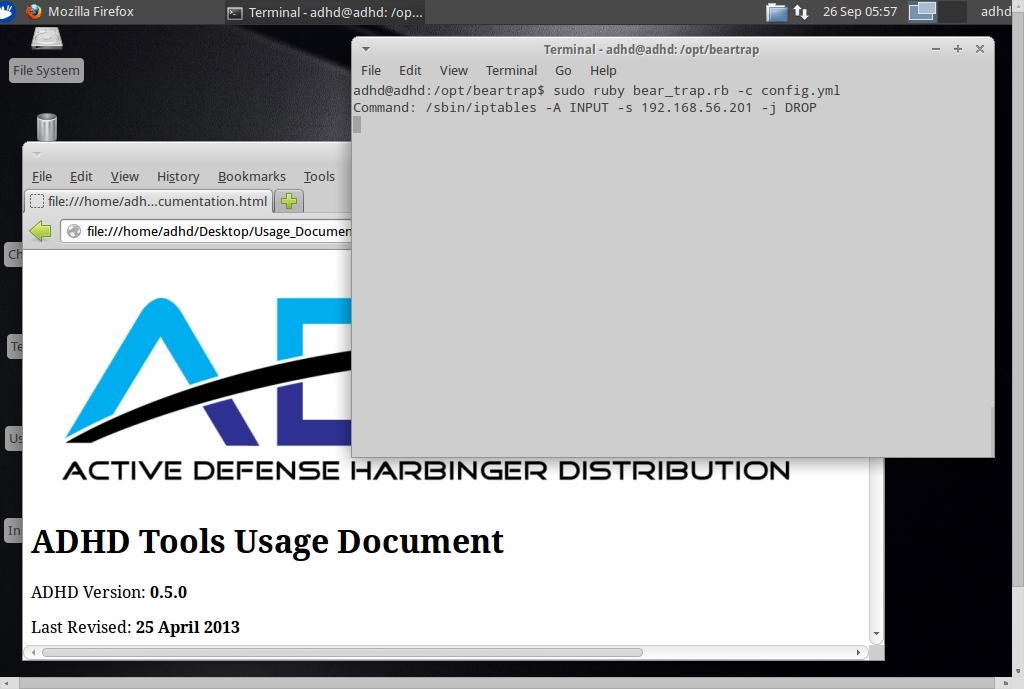Open Terminal File menu
Screen dimensions: 1024x689
tap(371, 71)
